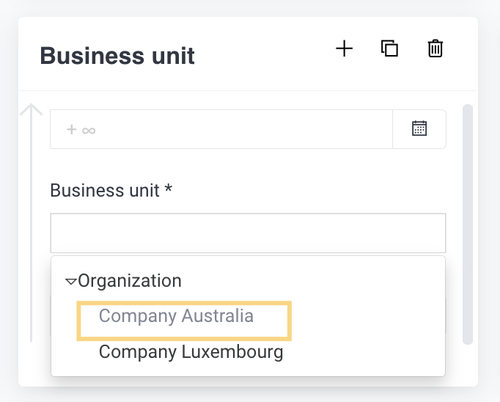Select Company Luxembourg option
Viewport: 500px width, 402px height.
(x=191, y=352)
